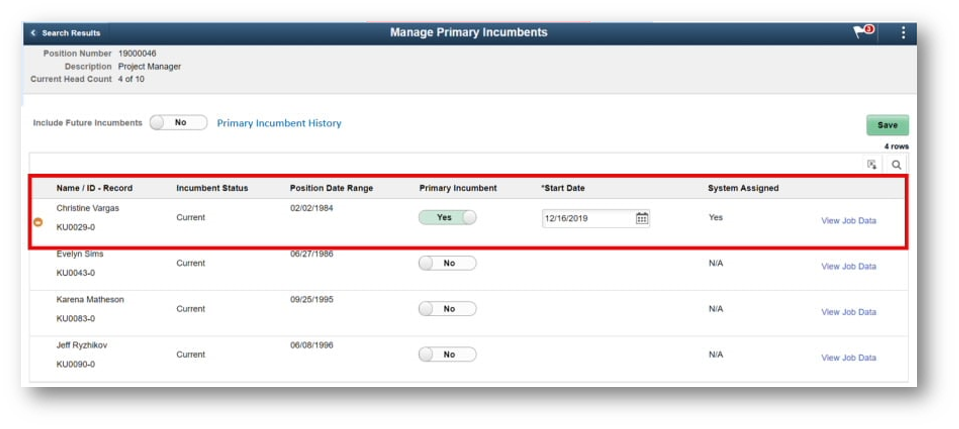Screen dimensions: 959x429
Task: Select the name Christine Vargas
Action: (87, 208)
